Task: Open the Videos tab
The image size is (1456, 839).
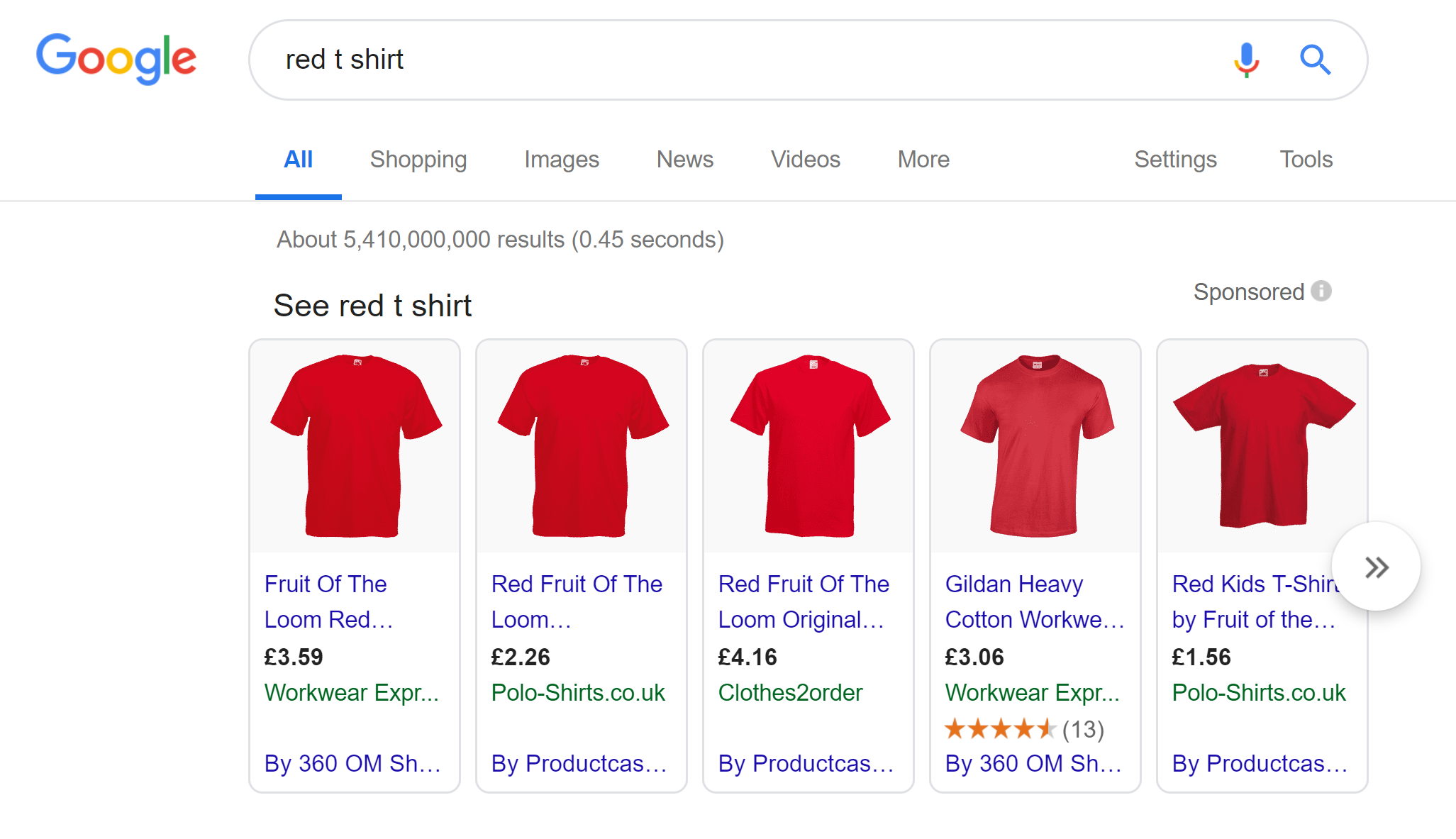Action: (x=805, y=160)
